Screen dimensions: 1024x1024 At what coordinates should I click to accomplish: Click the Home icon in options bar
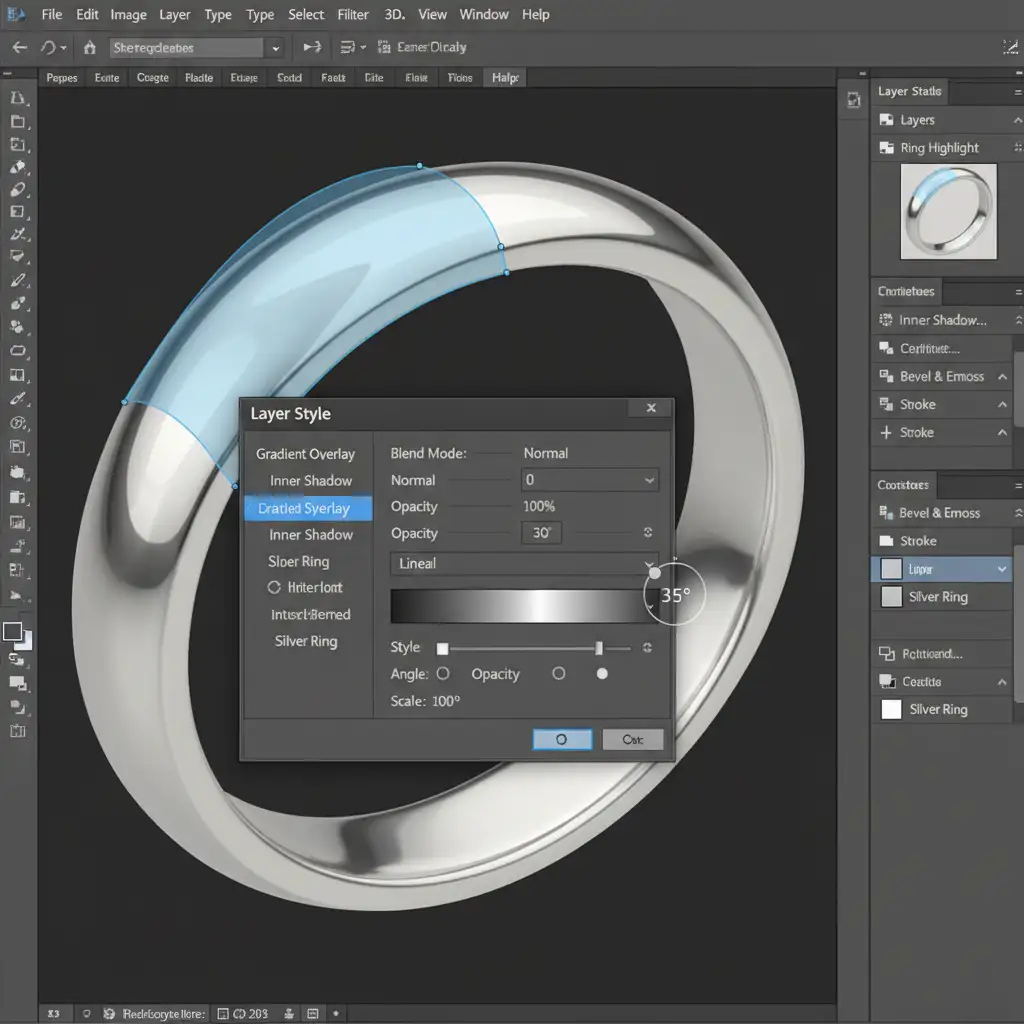click(x=90, y=47)
